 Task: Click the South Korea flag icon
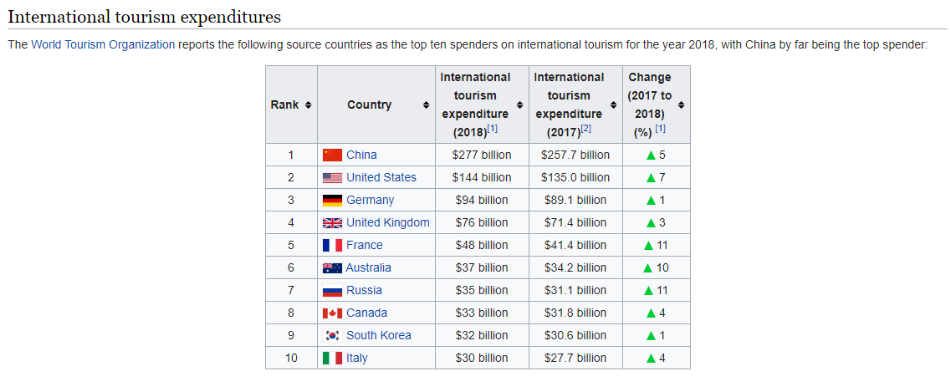coord(332,336)
